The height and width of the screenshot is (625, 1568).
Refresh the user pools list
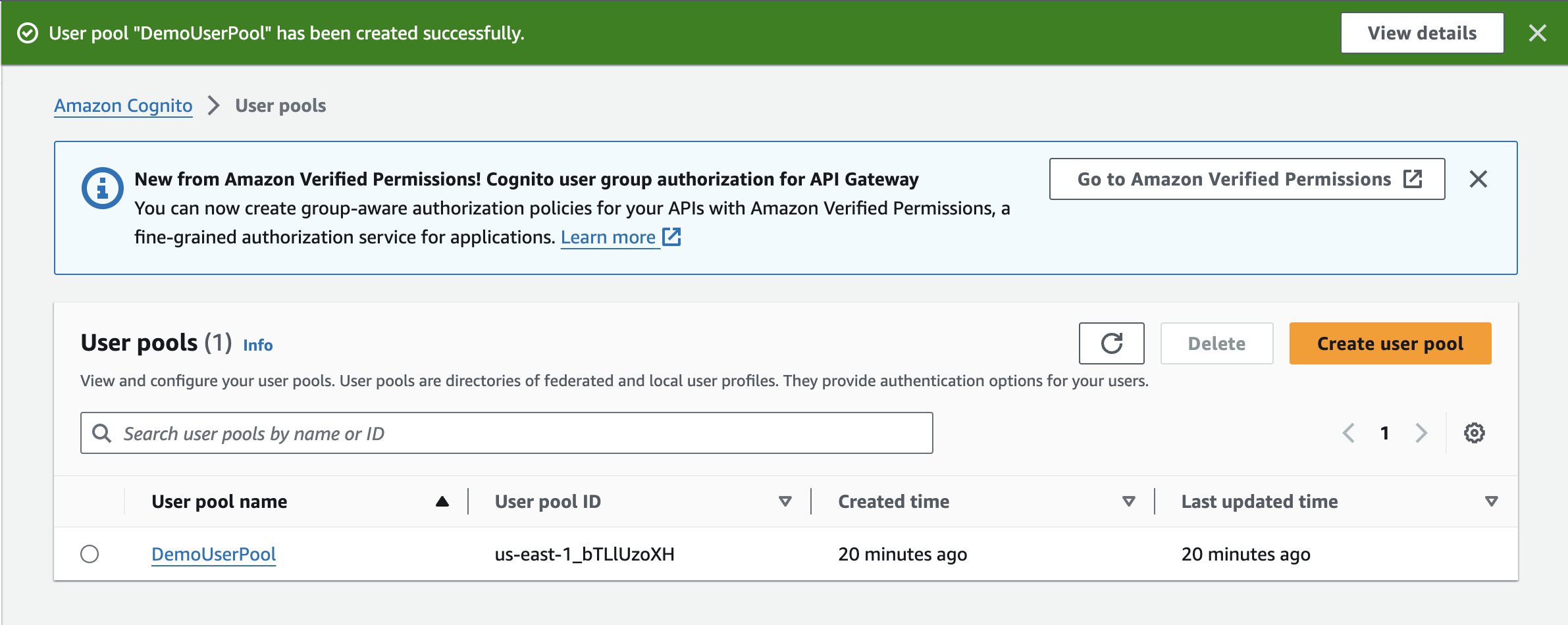(1111, 343)
